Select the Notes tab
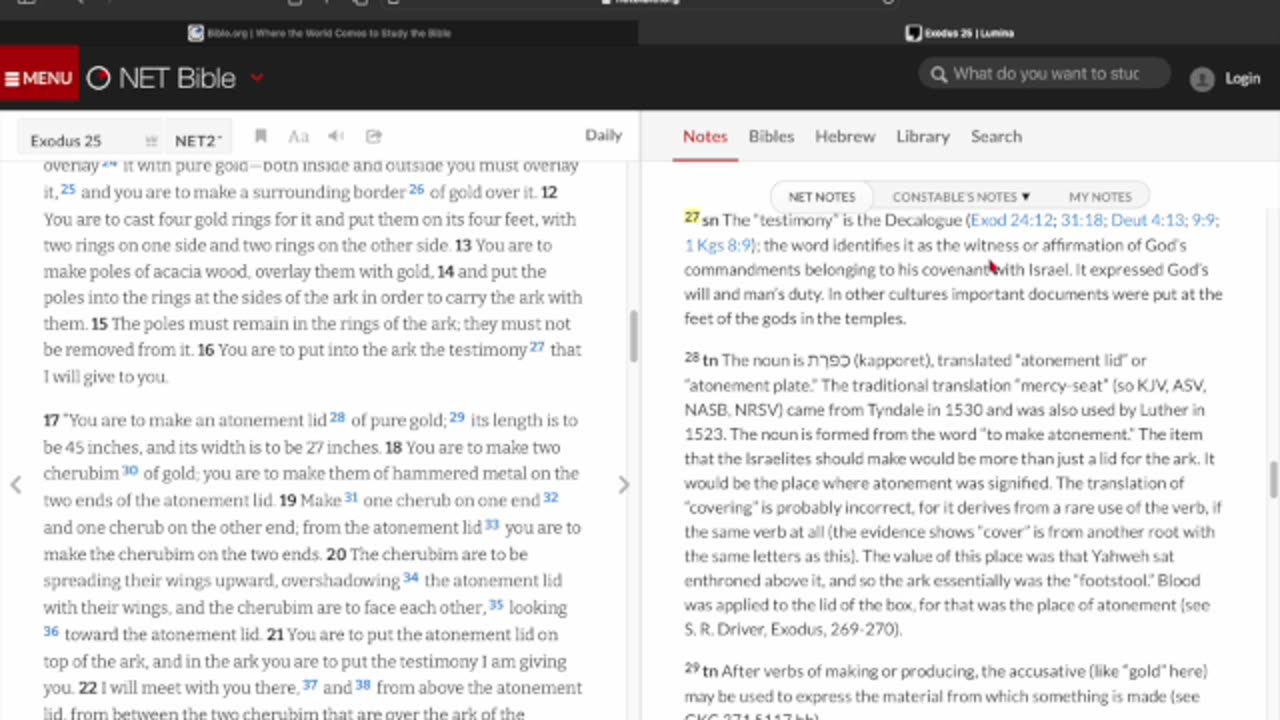This screenshot has height=720, width=1280. (705, 136)
